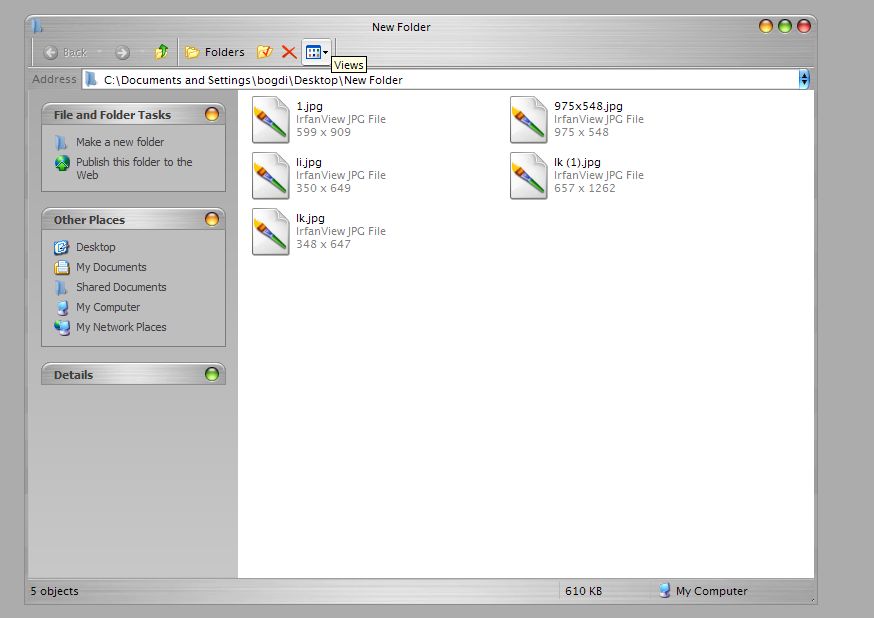This screenshot has width=874, height=618.
Task: Open the 975x548.jpg image file
Action: [528, 119]
